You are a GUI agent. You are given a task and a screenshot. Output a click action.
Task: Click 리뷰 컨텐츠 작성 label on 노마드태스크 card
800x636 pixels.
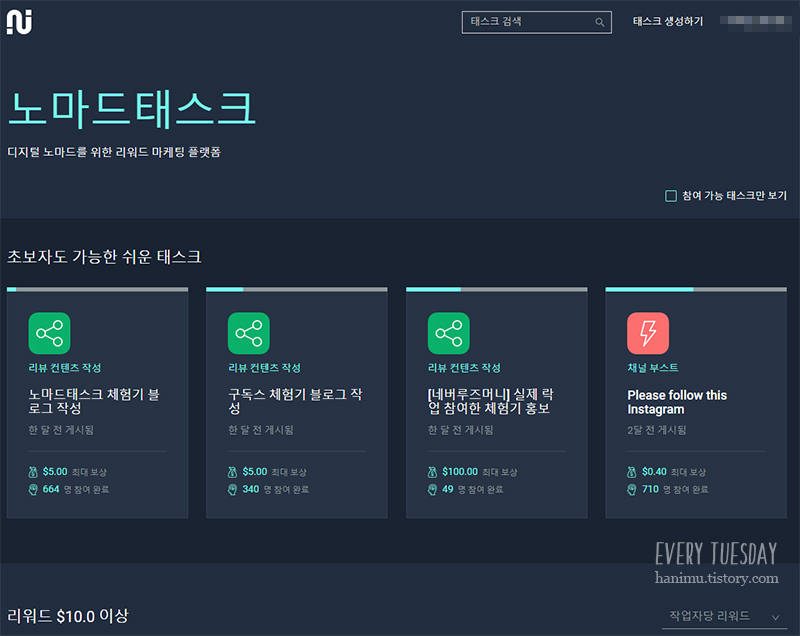tap(65, 368)
